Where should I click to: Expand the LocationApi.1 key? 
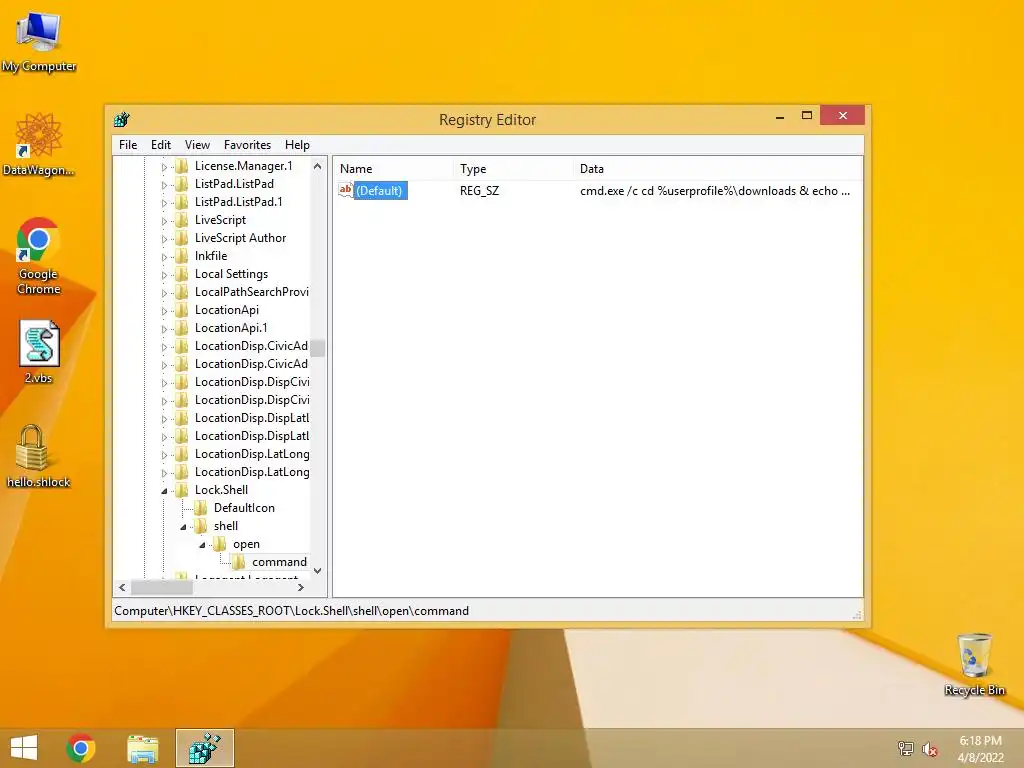[165, 328]
